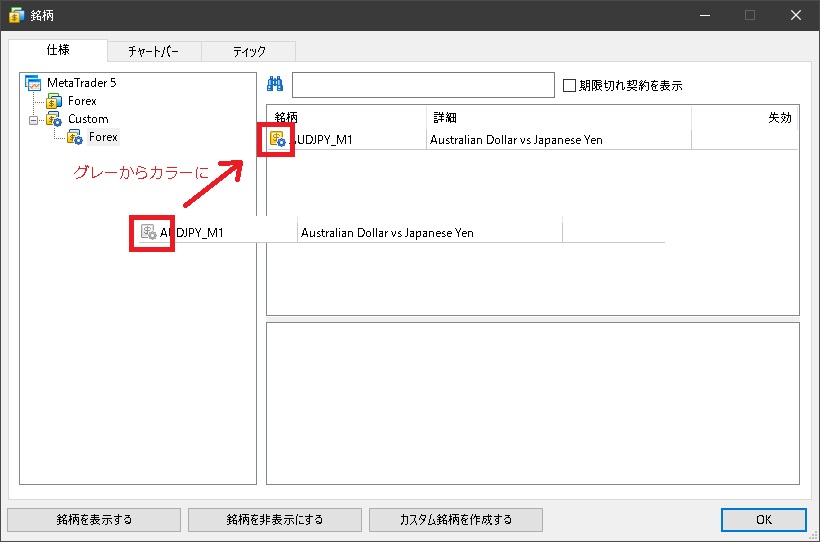Select Forex label under Custom
Viewport: 820px width, 542px height.
103,137
